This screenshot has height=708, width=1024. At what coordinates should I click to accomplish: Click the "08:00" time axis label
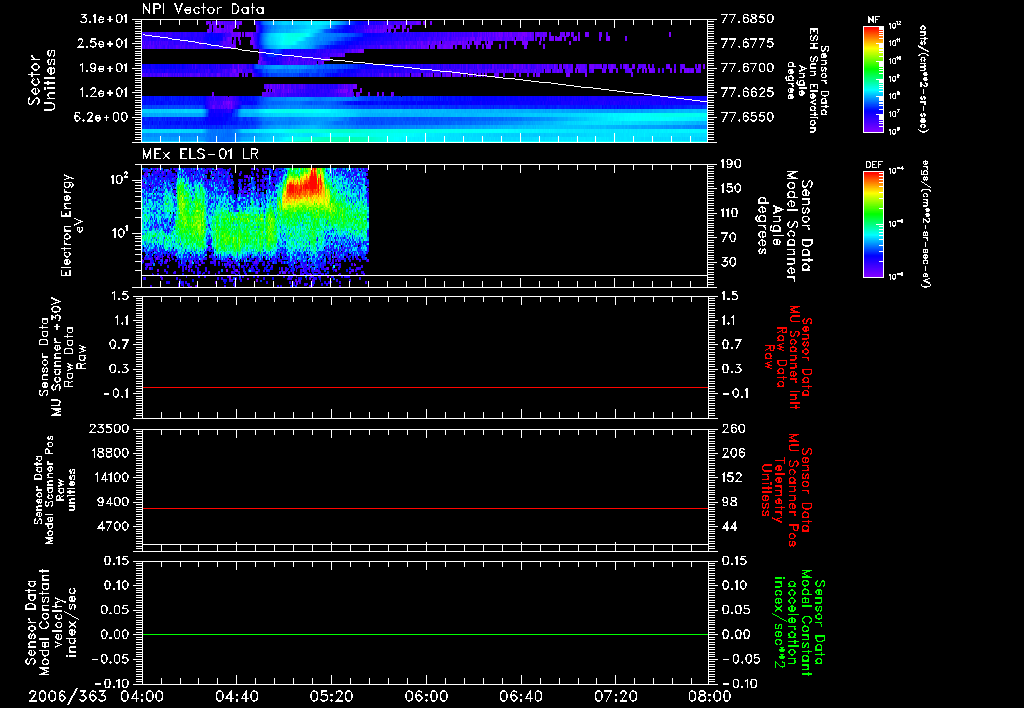click(711, 696)
